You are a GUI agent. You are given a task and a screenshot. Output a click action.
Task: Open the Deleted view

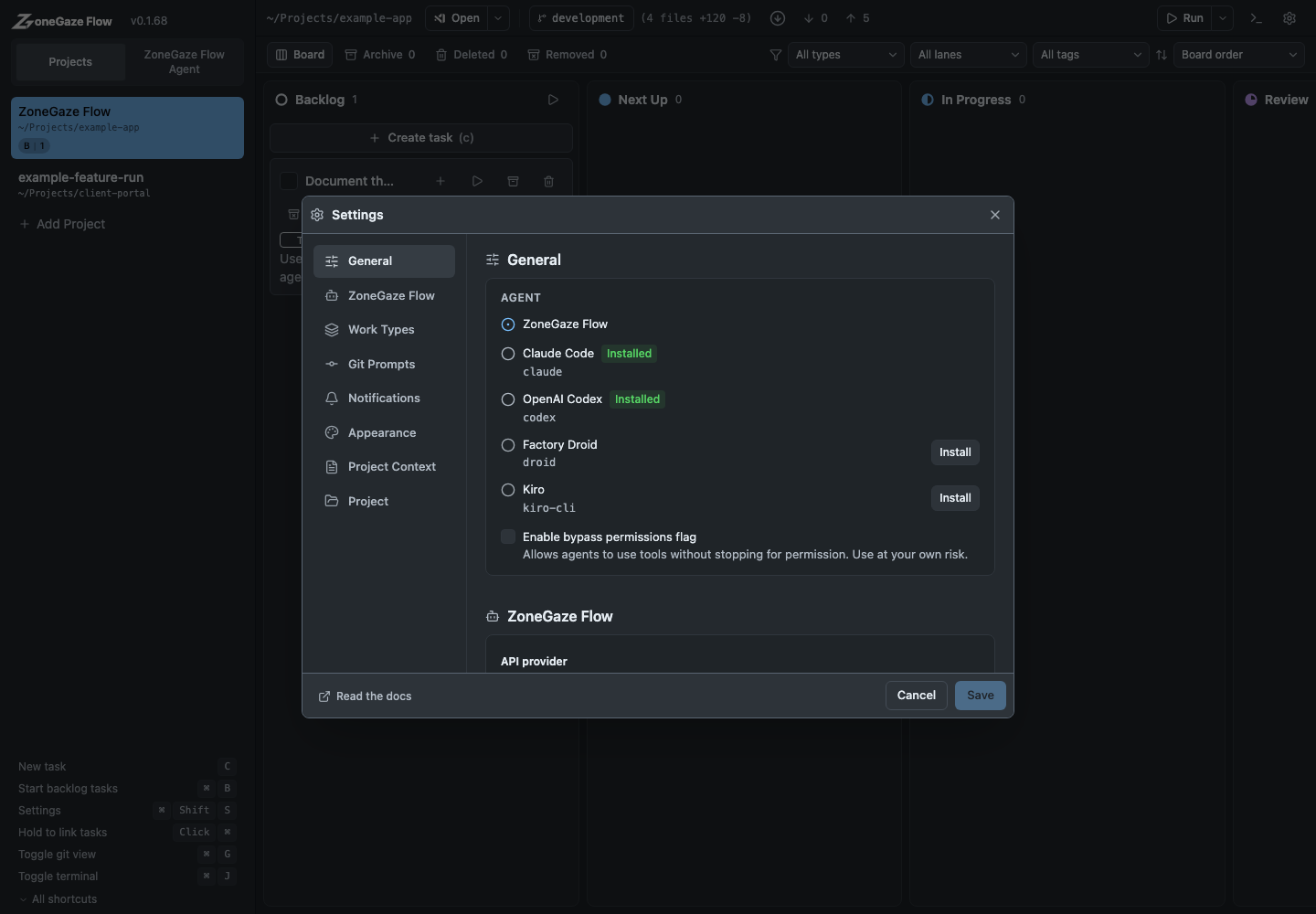[472, 55]
